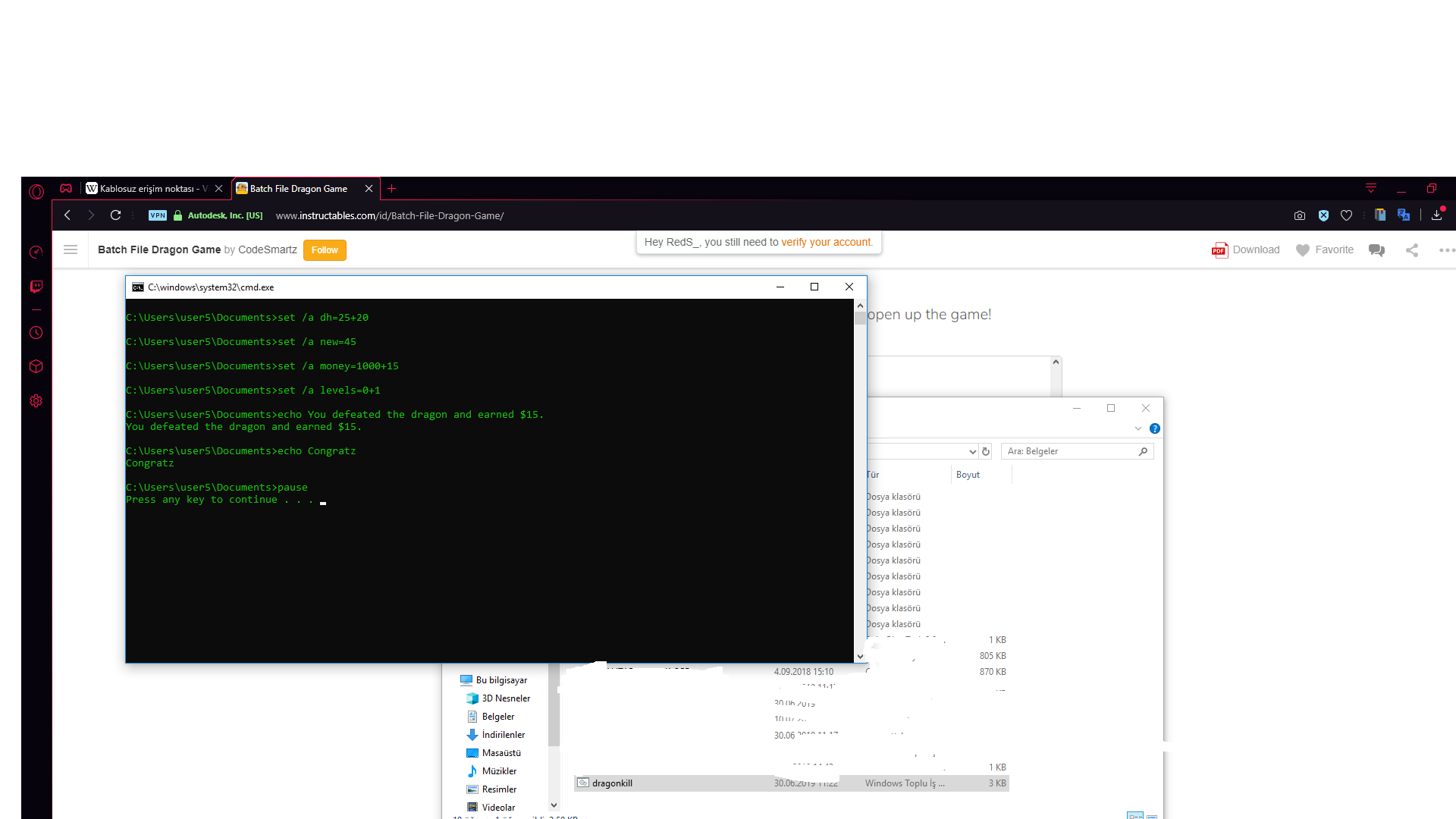1456x819 pixels.
Task: Toggle the ad blocker shield icon
Action: [x=1324, y=215]
